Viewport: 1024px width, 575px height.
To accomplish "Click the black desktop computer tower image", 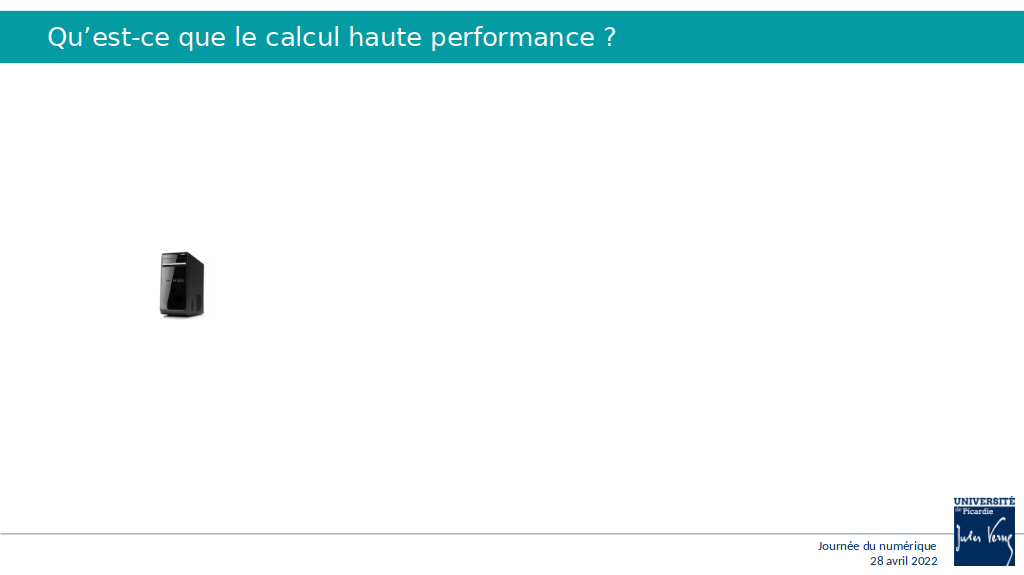I will 182,284.
